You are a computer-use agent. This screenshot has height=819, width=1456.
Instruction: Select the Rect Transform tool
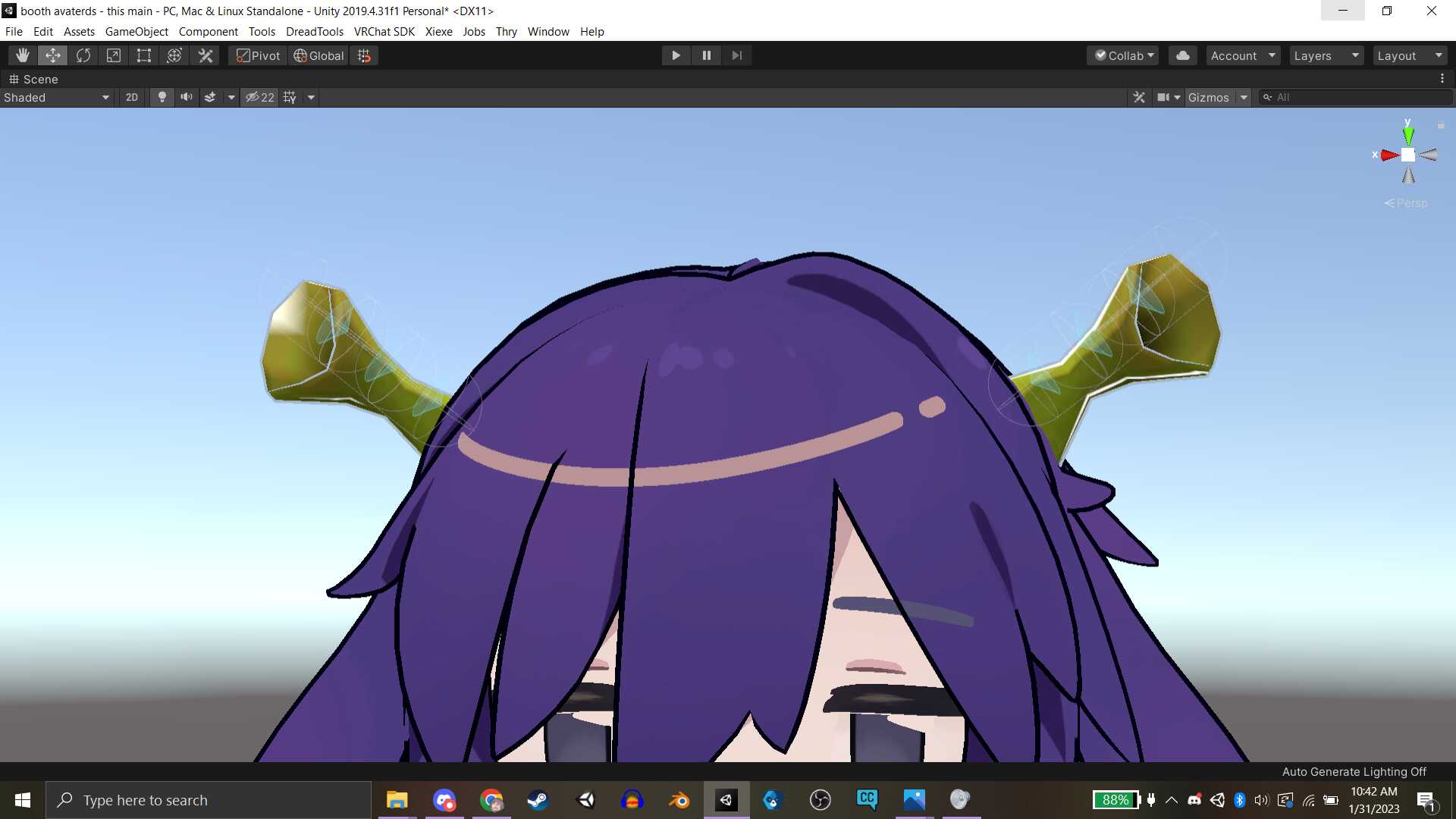tap(144, 55)
